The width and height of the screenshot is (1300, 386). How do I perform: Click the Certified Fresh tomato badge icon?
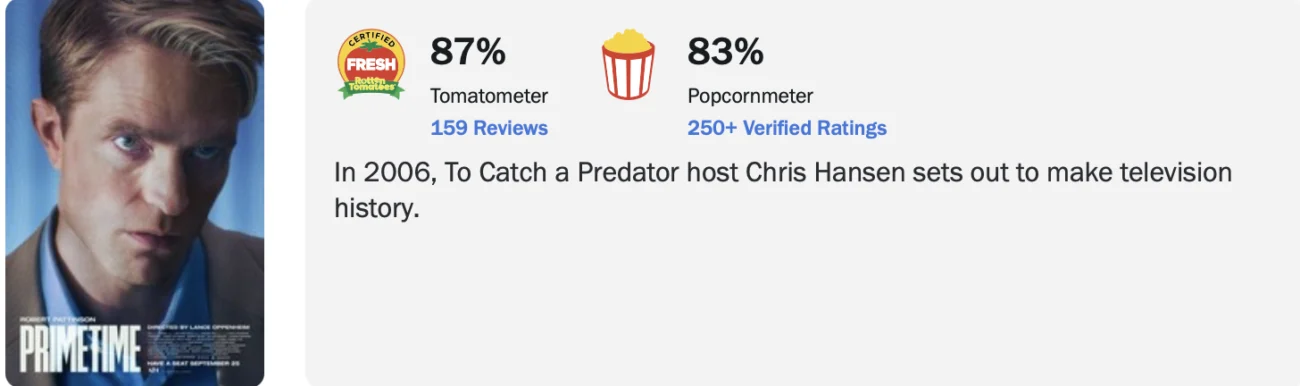[371, 64]
